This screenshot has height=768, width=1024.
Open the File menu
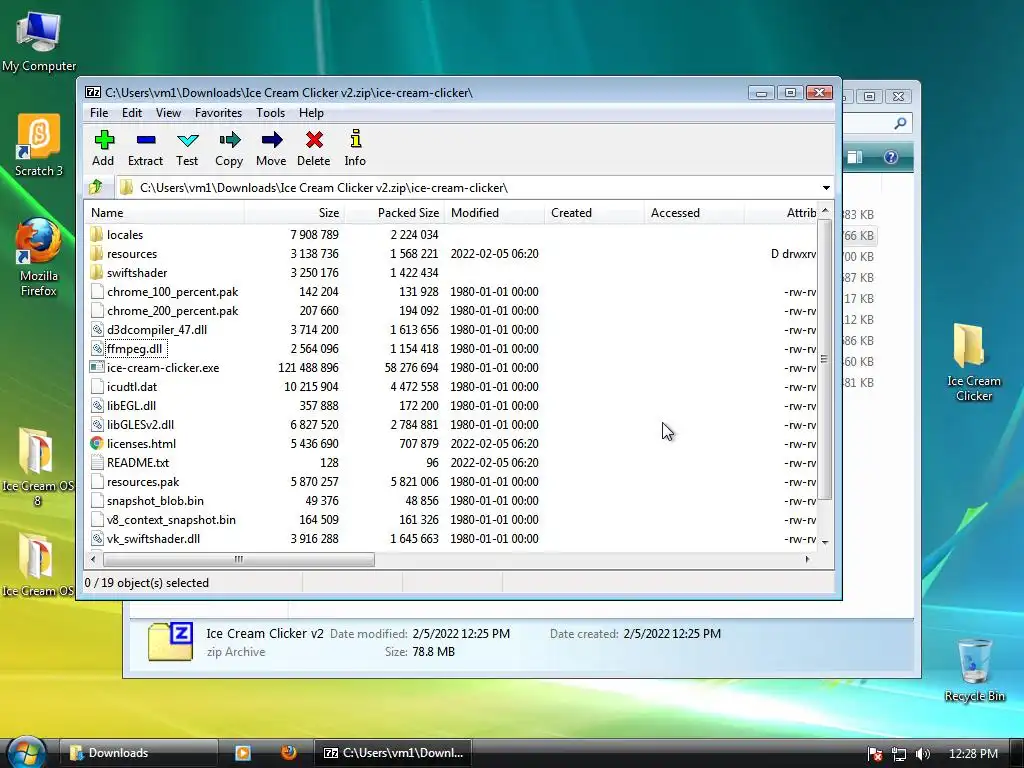99,113
